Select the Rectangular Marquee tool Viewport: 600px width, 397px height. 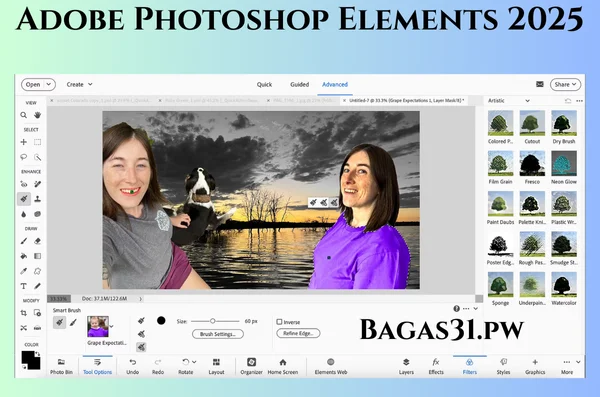pyautogui.click(x=37, y=142)
